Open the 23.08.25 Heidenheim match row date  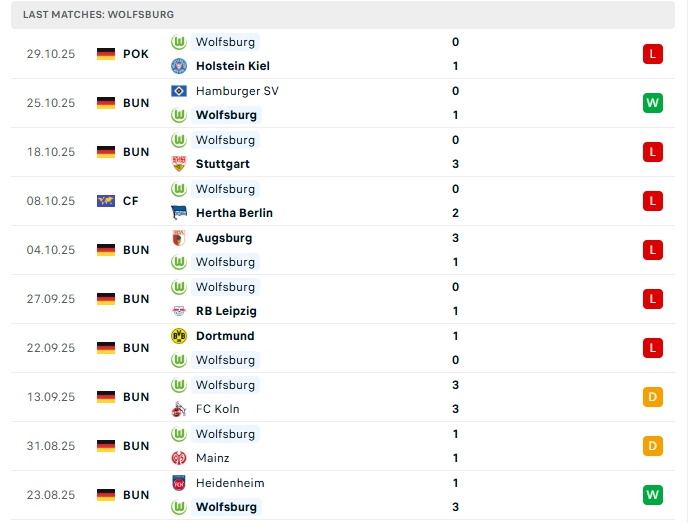point(51,495)
